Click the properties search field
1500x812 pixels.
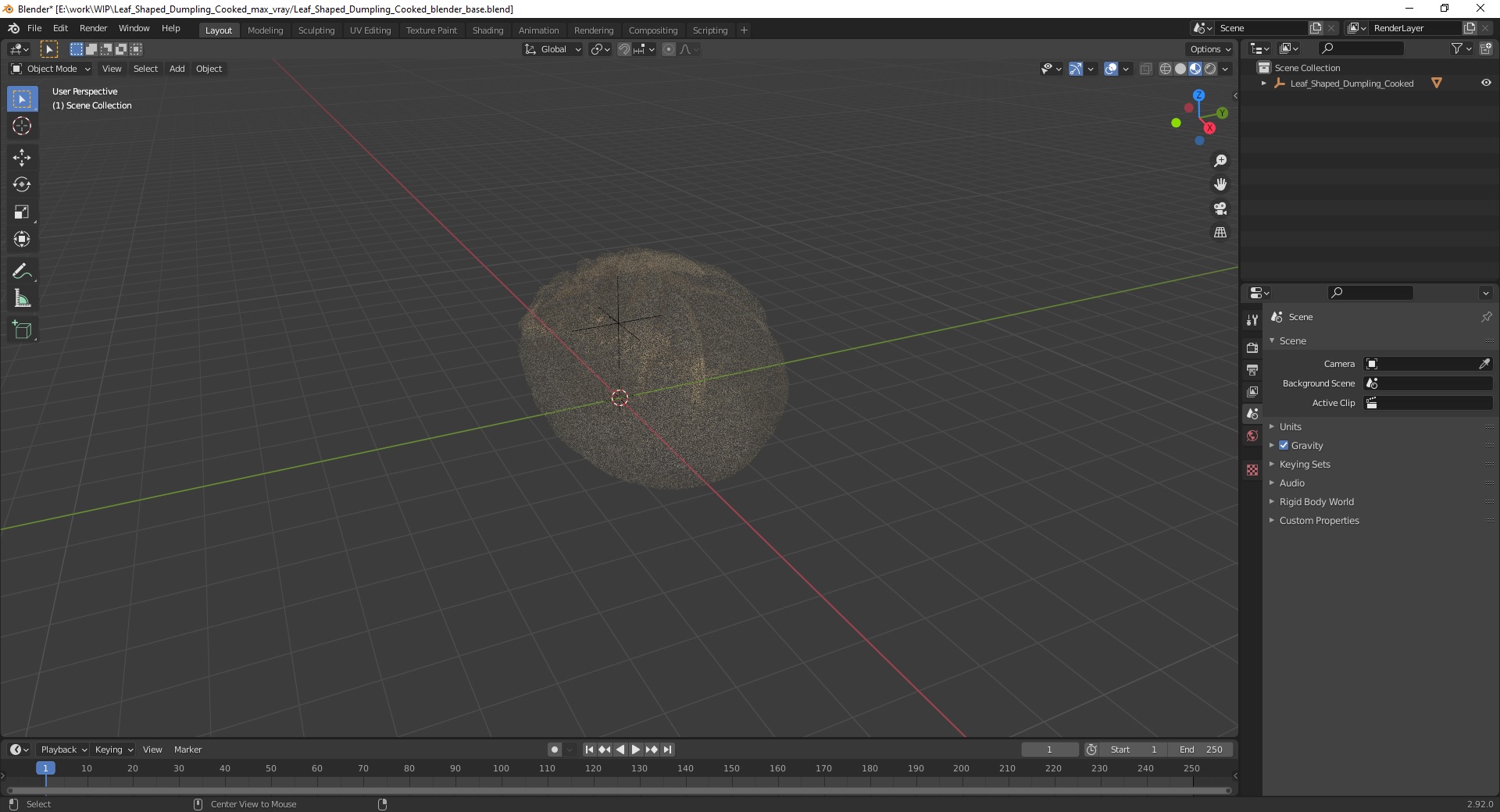pyautogui.click(x=1371, y=293)
